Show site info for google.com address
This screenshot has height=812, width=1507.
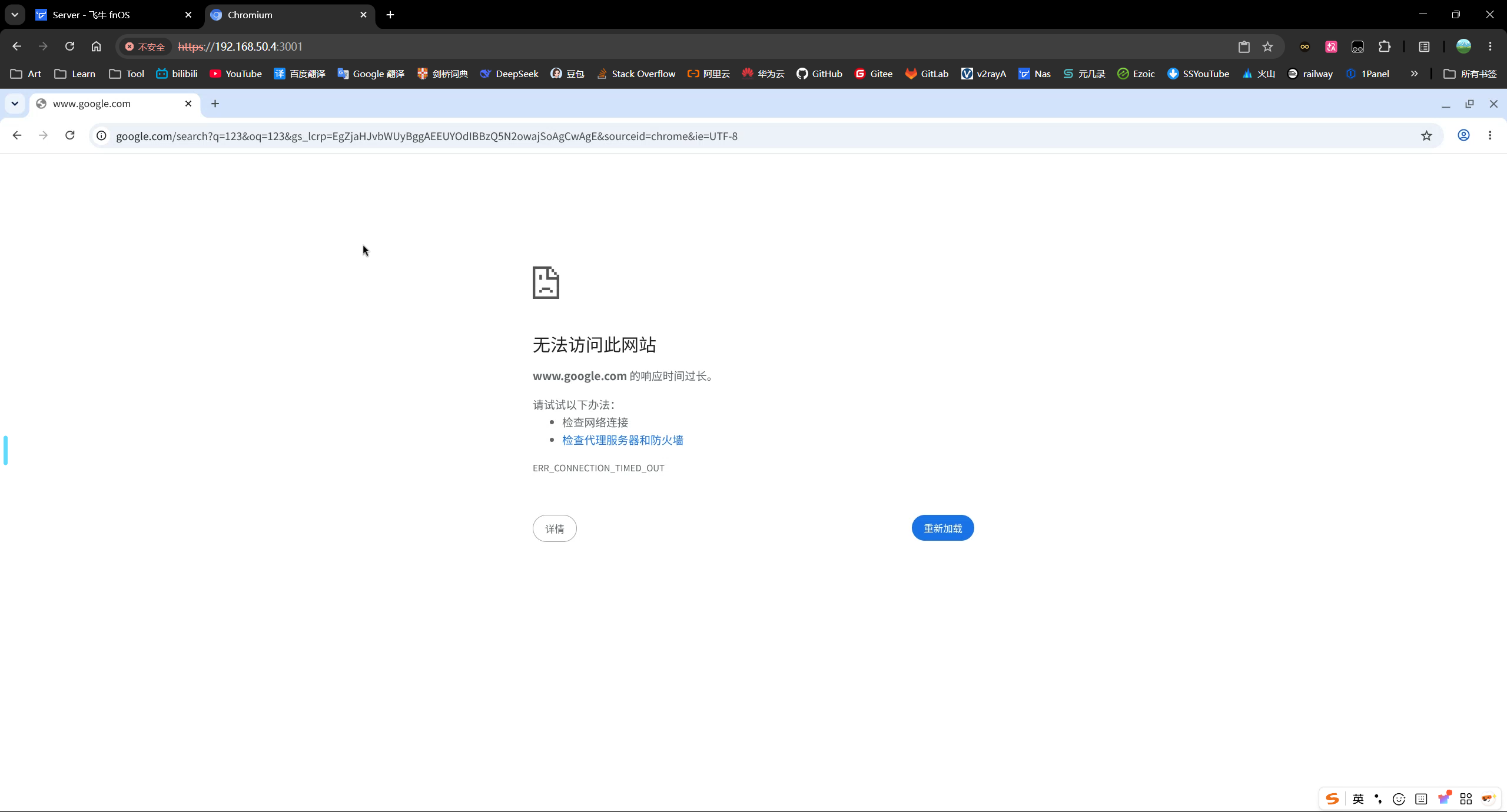click(x=101, y=136)
